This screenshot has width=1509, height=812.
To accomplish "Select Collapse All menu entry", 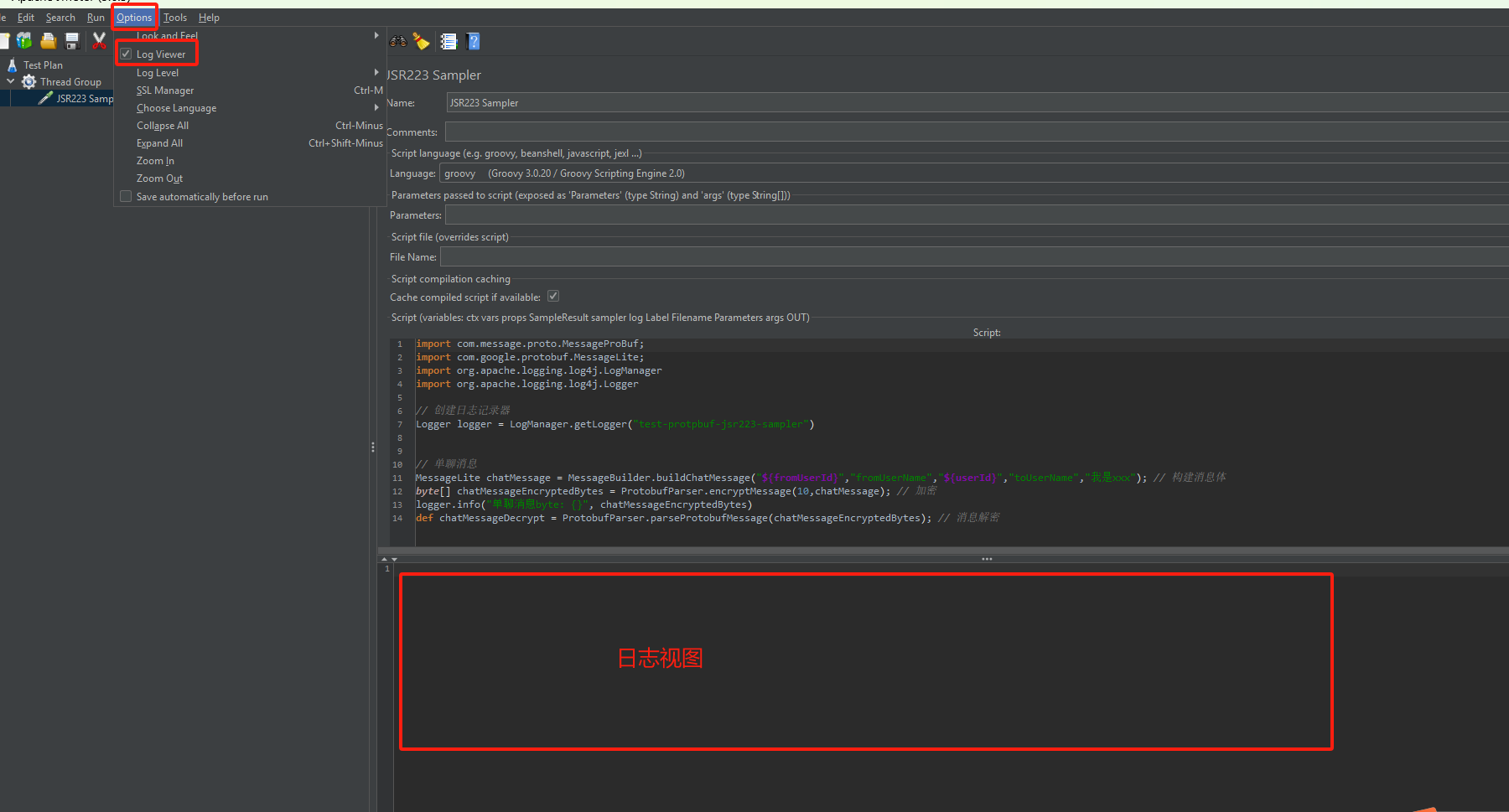I will (250, 125).
